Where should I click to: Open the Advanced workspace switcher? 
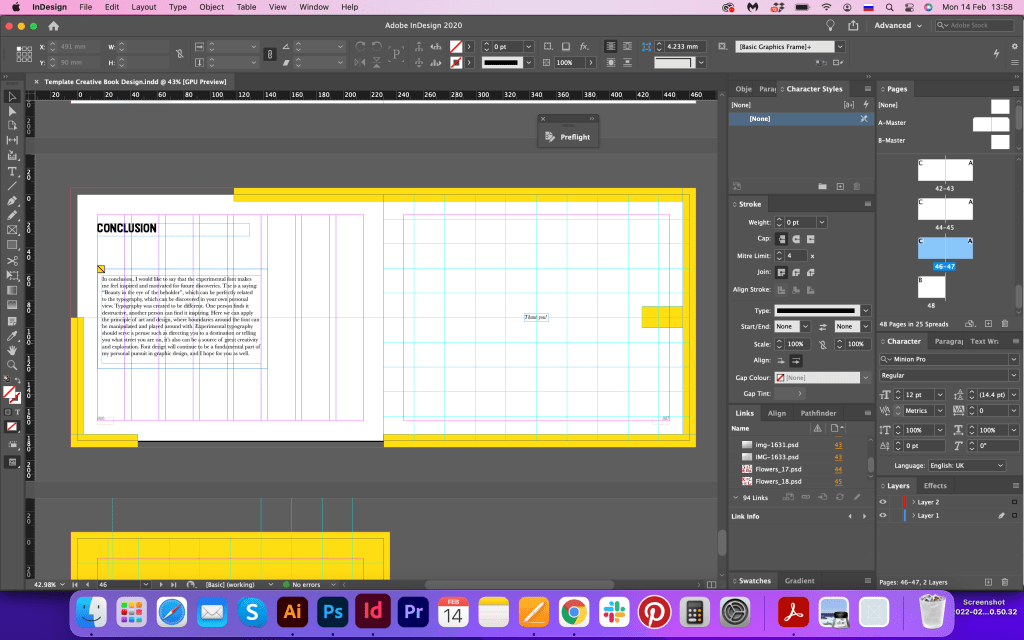897,25
